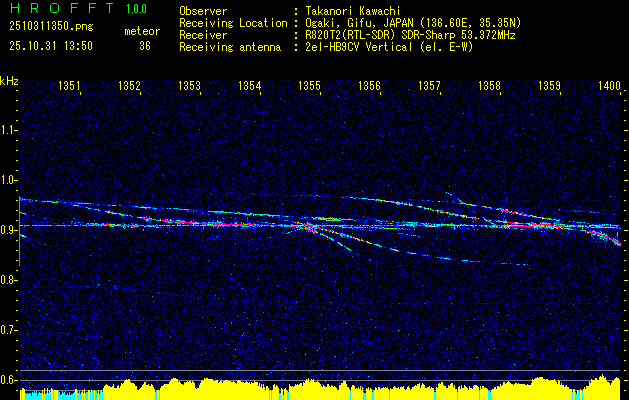Click the HROFFT program title text
Screen dimensions: 629x400
pos(62,8)
